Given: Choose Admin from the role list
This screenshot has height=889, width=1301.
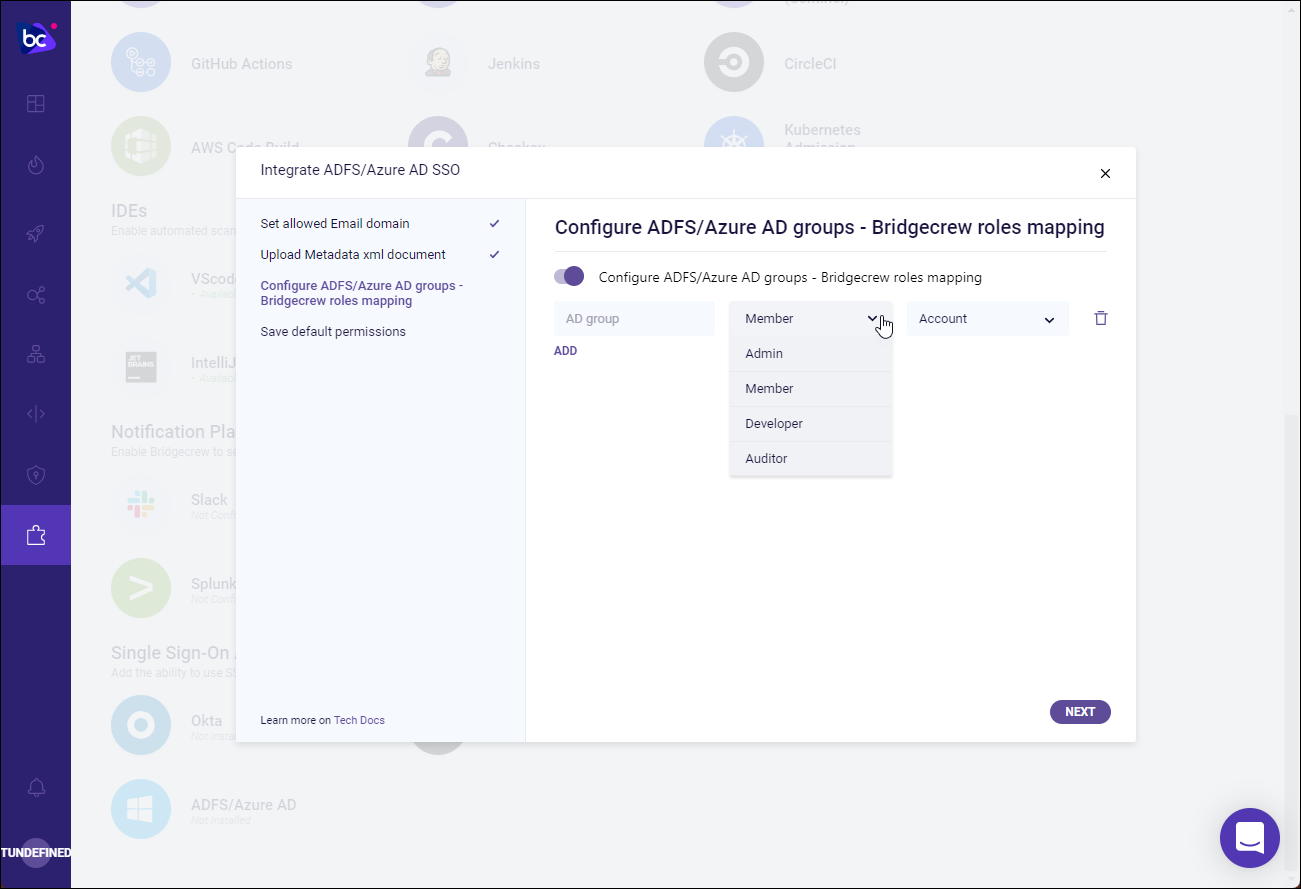Looking at the screenshot, I should (810, 354).
